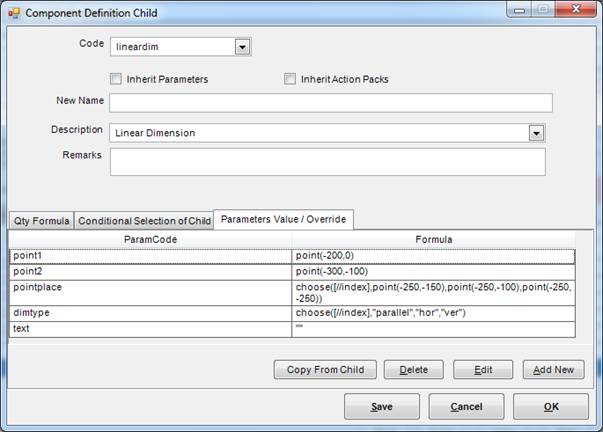This screenshot has width=603, height=432.
Task: Open the Code dropdown showing lineardim
Action: 241,47
